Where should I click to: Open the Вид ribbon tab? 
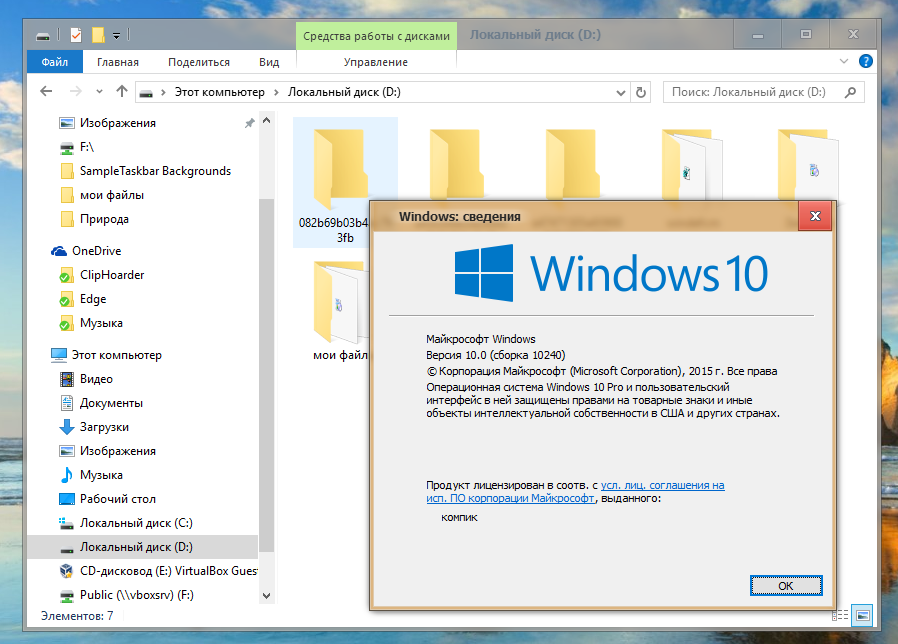[269, 62]
